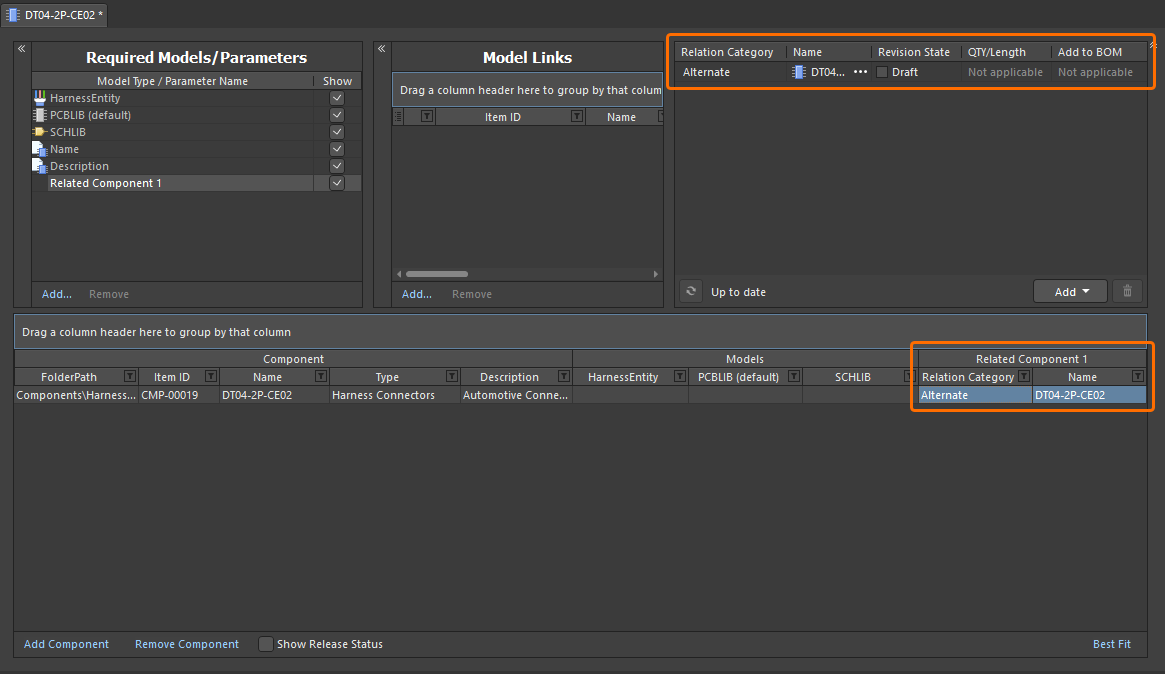This screenshot has height=674, width=1165.
Task: Select the Description parameter icon
Action: click(x=40, y=166)
